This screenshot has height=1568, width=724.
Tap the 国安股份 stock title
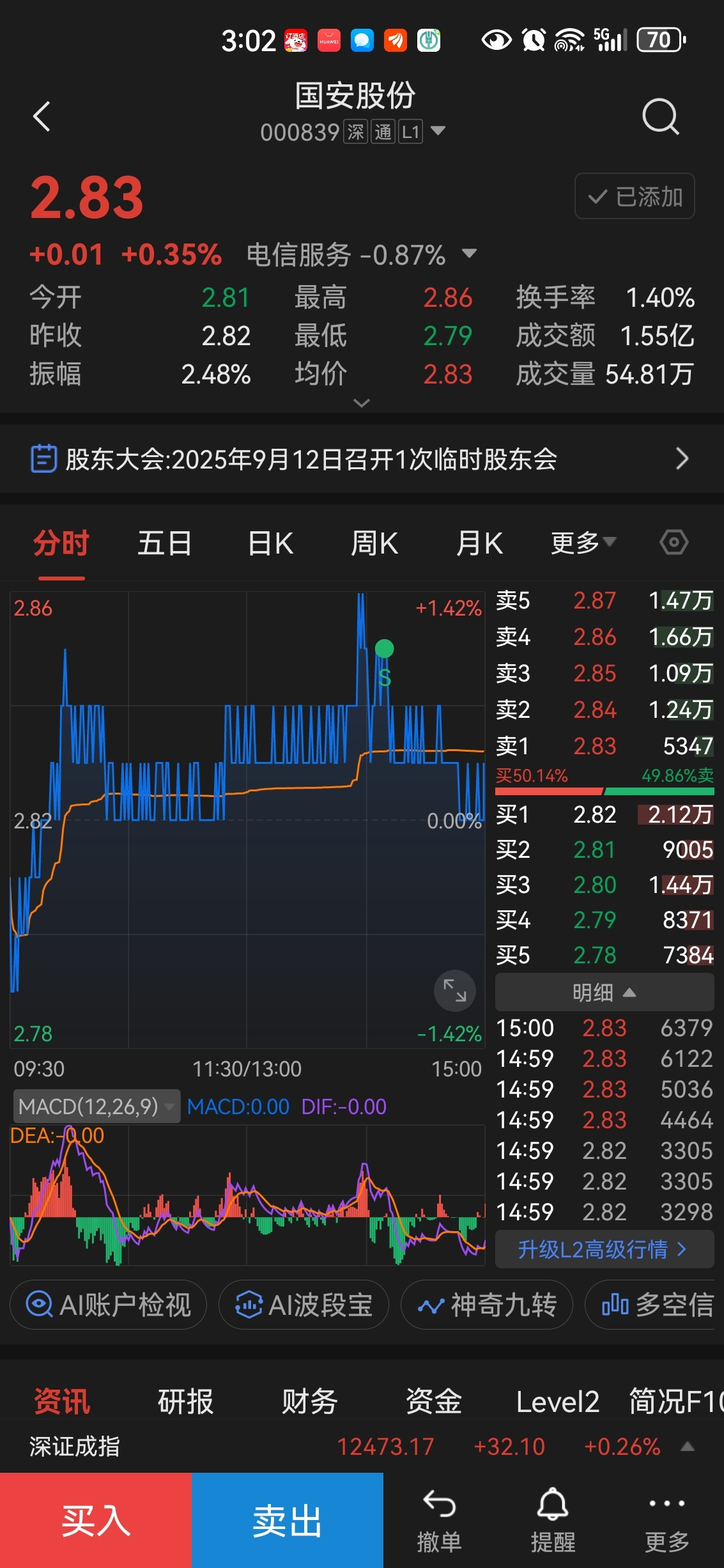pyautogui.click(x=355, y=96)
